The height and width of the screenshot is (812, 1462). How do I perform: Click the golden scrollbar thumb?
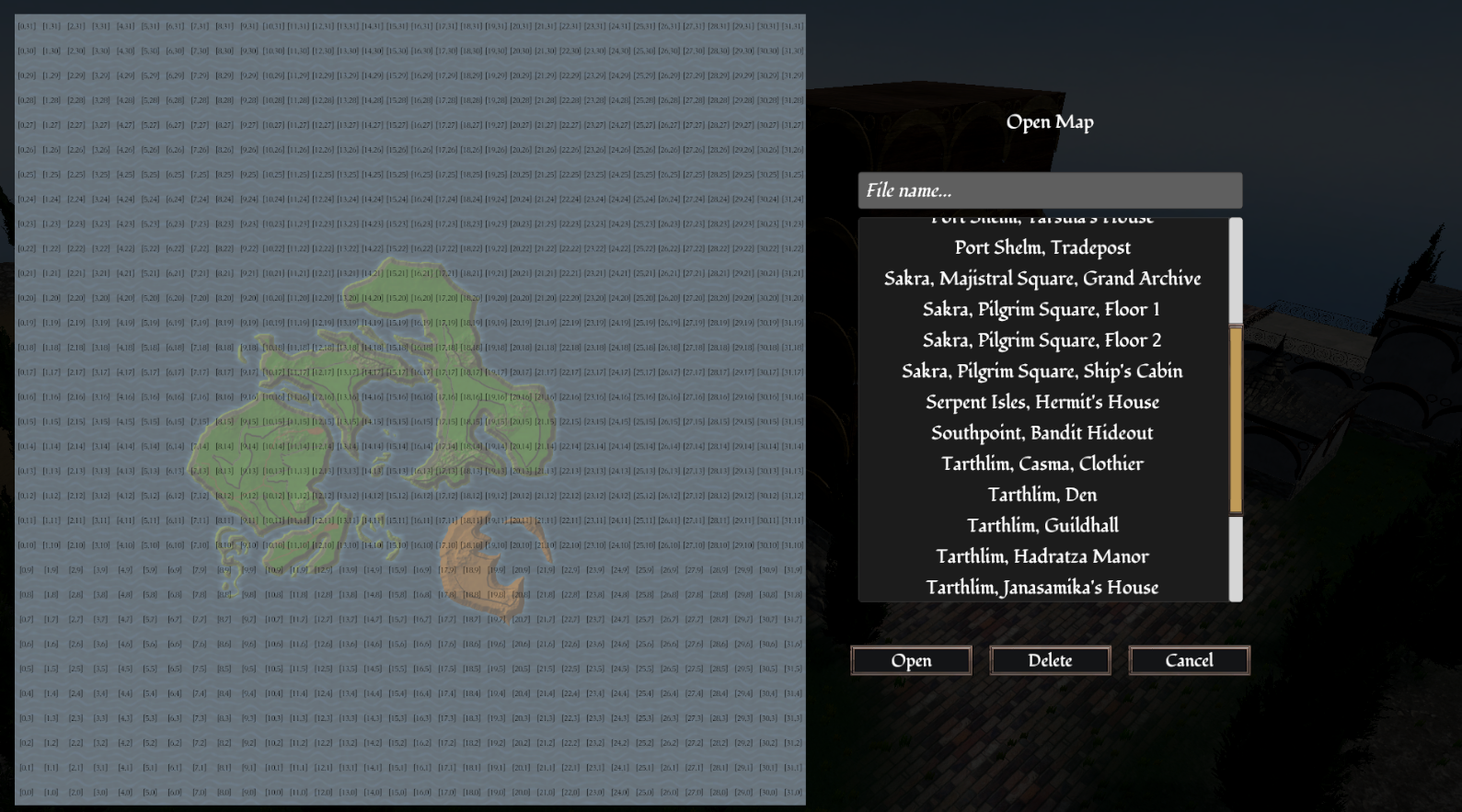pos(1236,419)
